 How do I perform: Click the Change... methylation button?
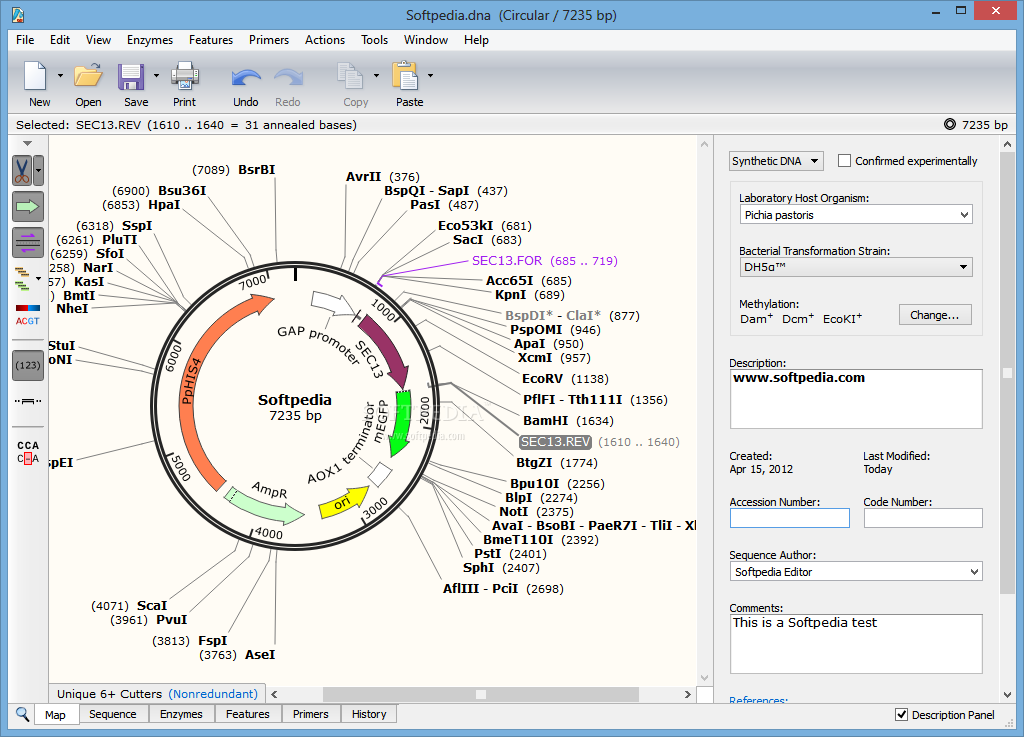point(935,315)
